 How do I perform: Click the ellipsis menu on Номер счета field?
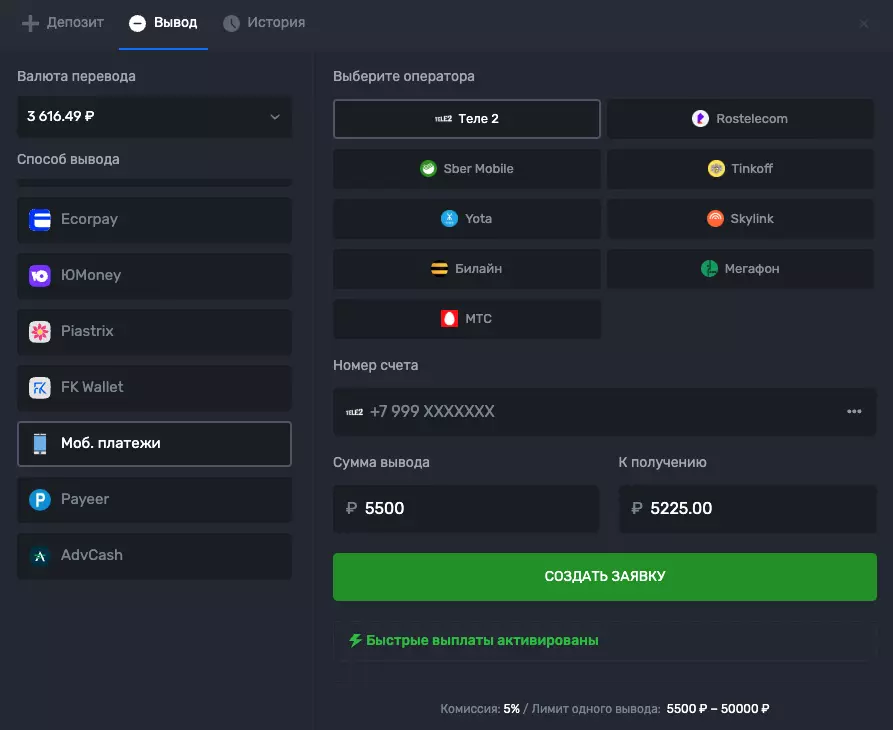click(x=855, y=411)
